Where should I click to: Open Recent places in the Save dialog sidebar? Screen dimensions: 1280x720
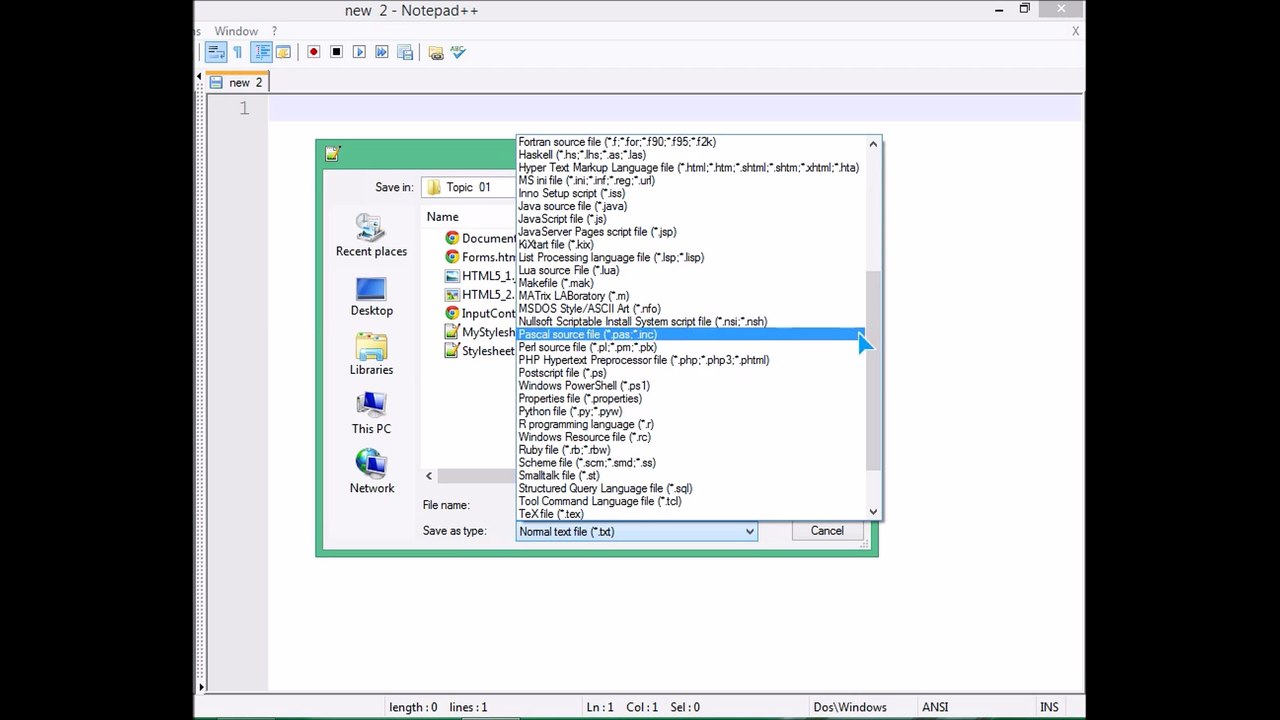[x=371, y=237]
